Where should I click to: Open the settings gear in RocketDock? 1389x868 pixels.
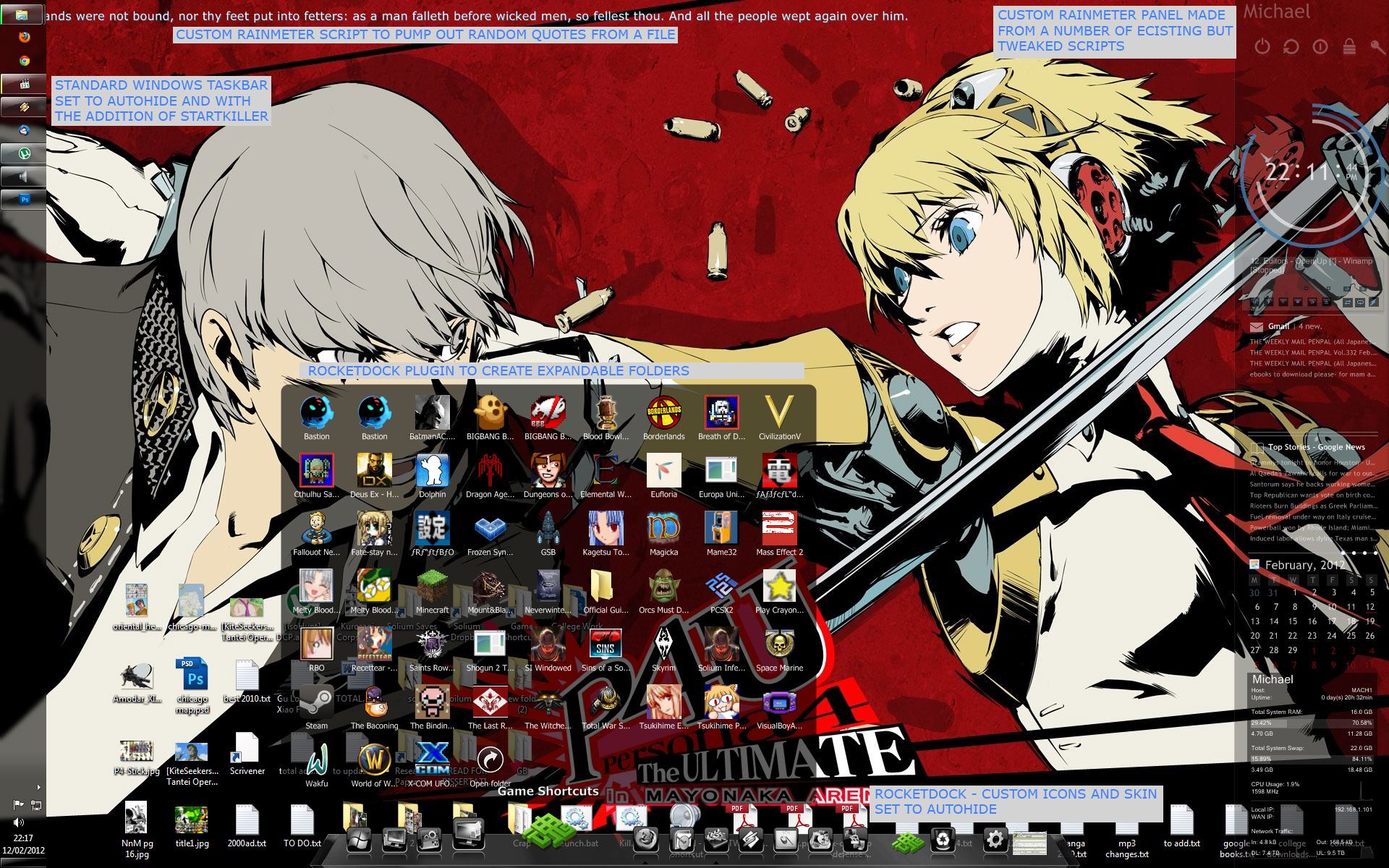(995, 840)
